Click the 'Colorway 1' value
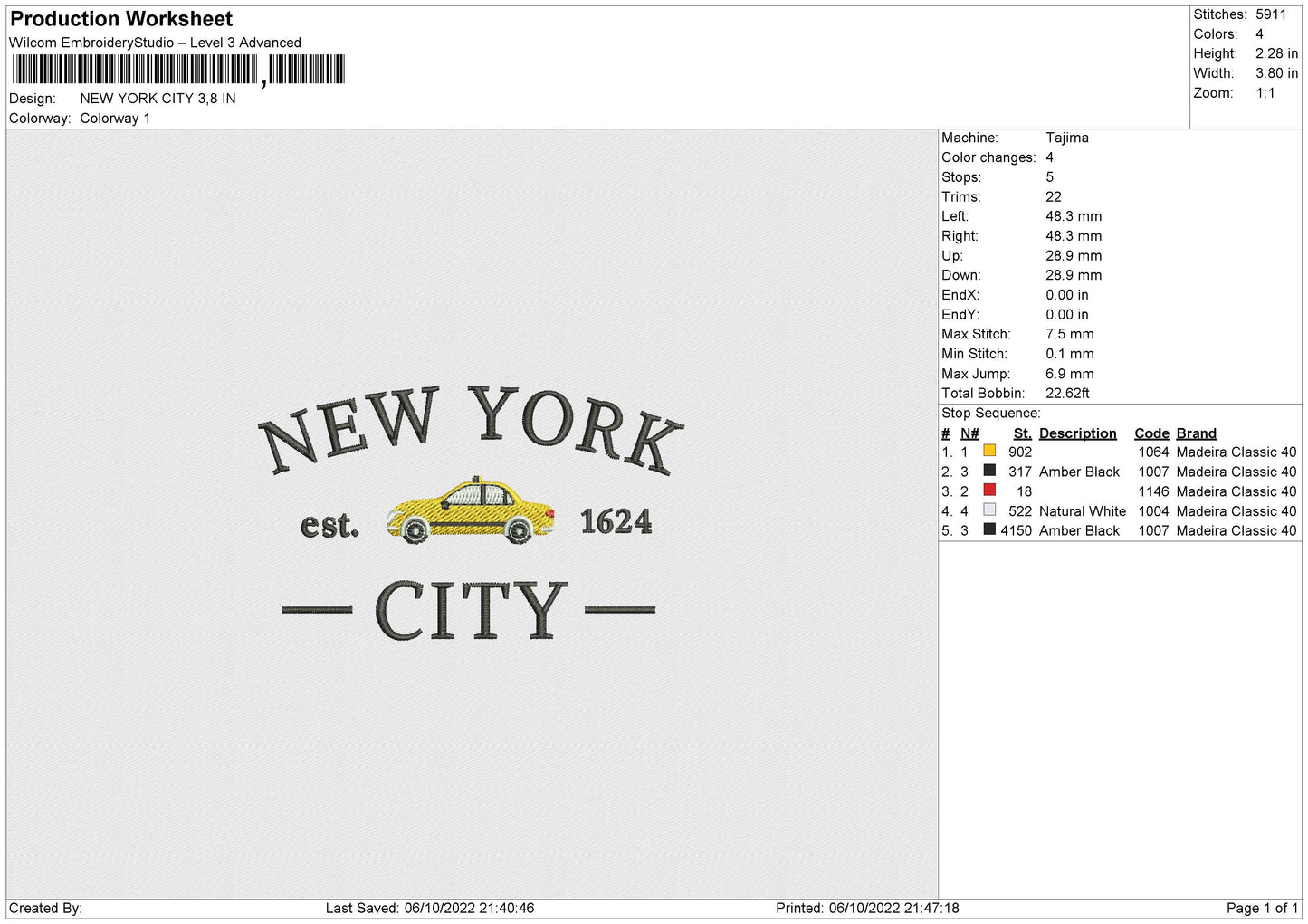Viewport: 1308px width, 924px height. [115, 119]
